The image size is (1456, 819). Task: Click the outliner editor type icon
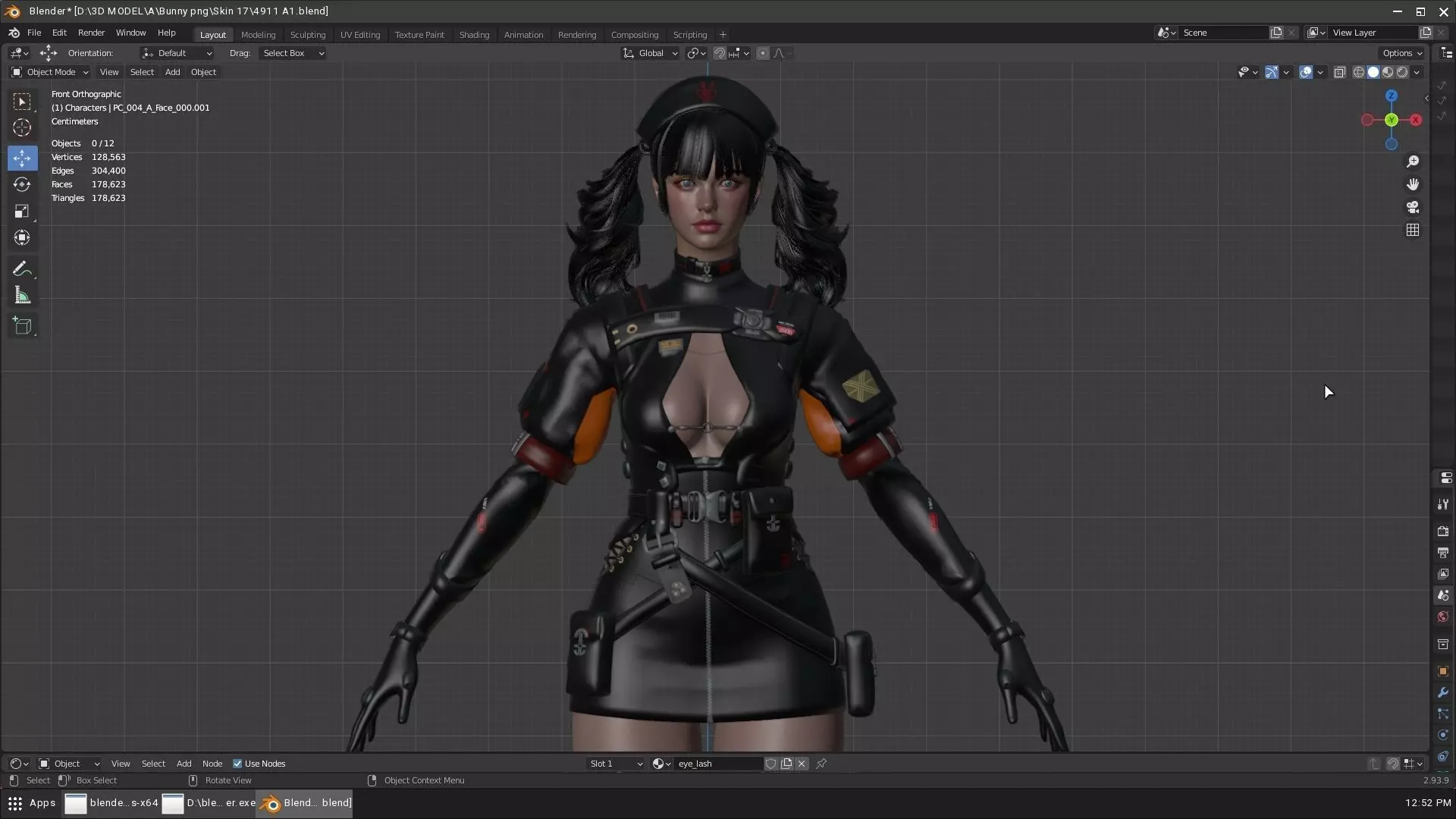coord(1446,53)
